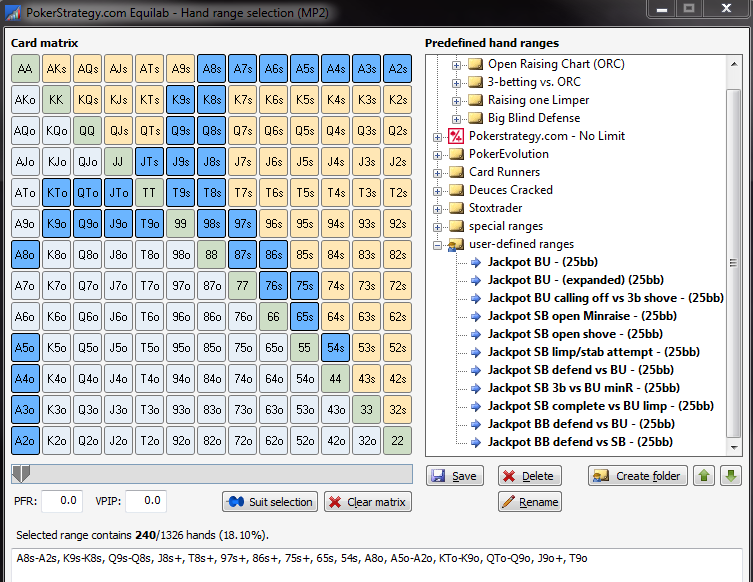The height and width of the screenshot is (582, 753).
Task: Move range up with green arrow
Action: pyautogui.click(x=704, y=476)
